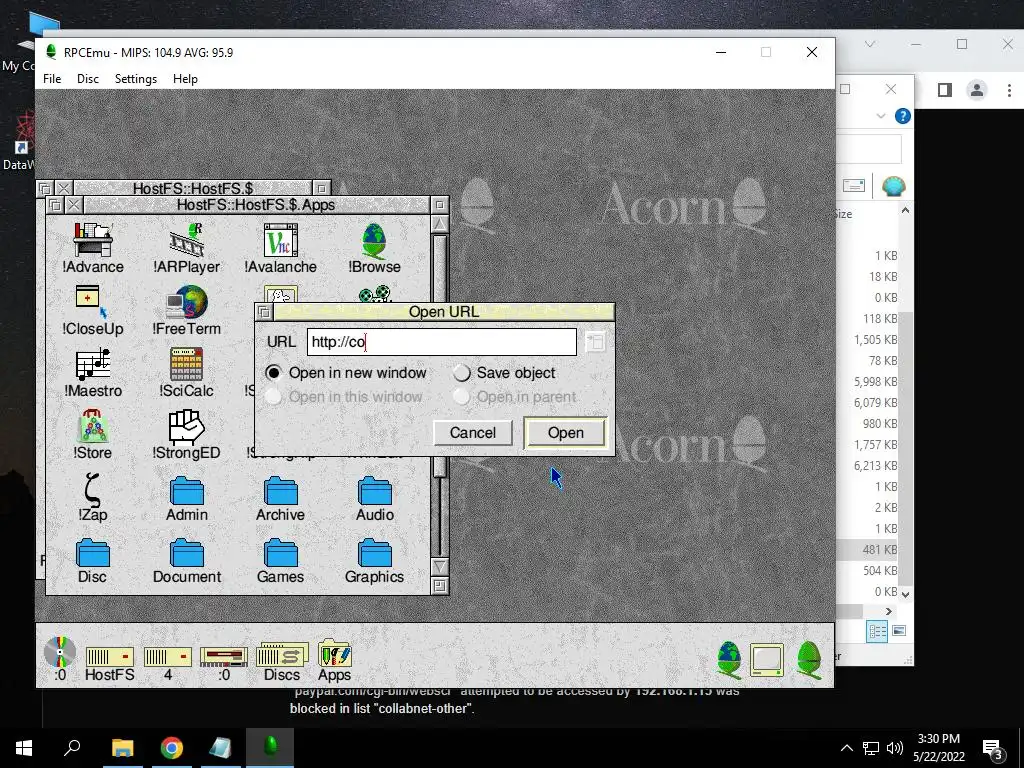
Task: Show hidden tray icons chevron
Action: (846, 748)
